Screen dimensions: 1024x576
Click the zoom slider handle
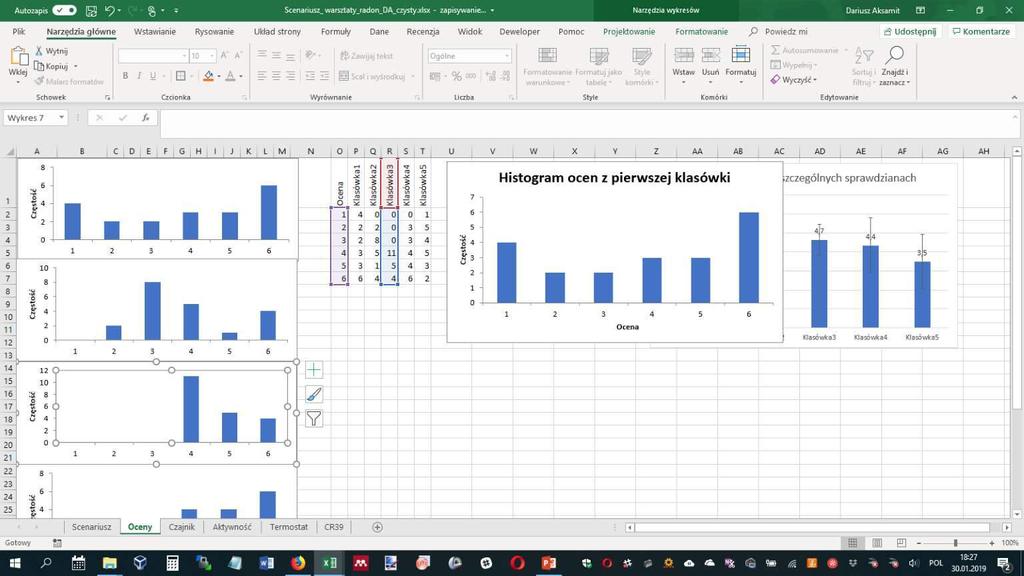(x=955, y=543)
